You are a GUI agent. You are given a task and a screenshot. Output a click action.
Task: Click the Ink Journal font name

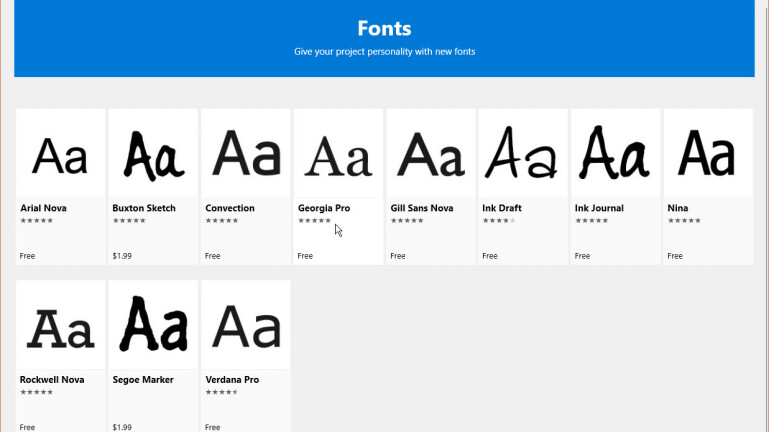599,208
